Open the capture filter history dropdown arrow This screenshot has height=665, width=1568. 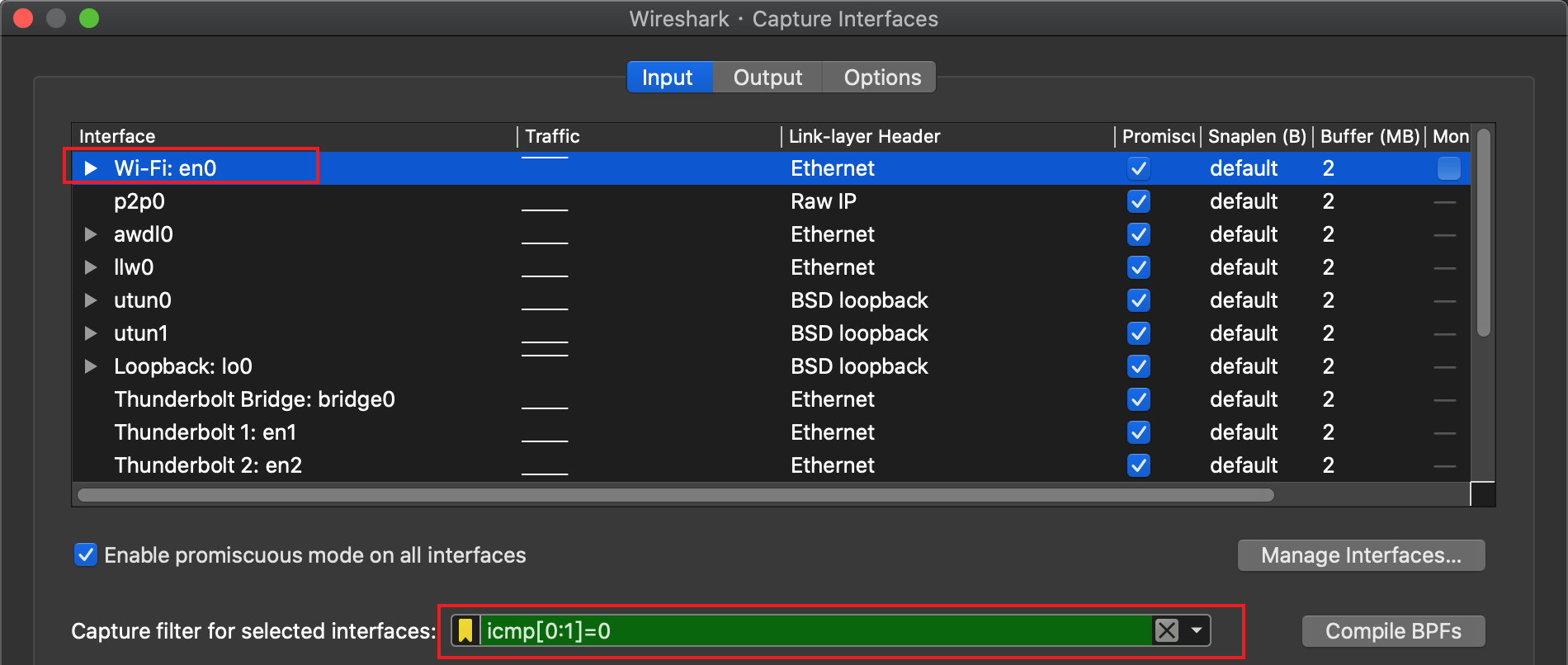coord(1197,631)
